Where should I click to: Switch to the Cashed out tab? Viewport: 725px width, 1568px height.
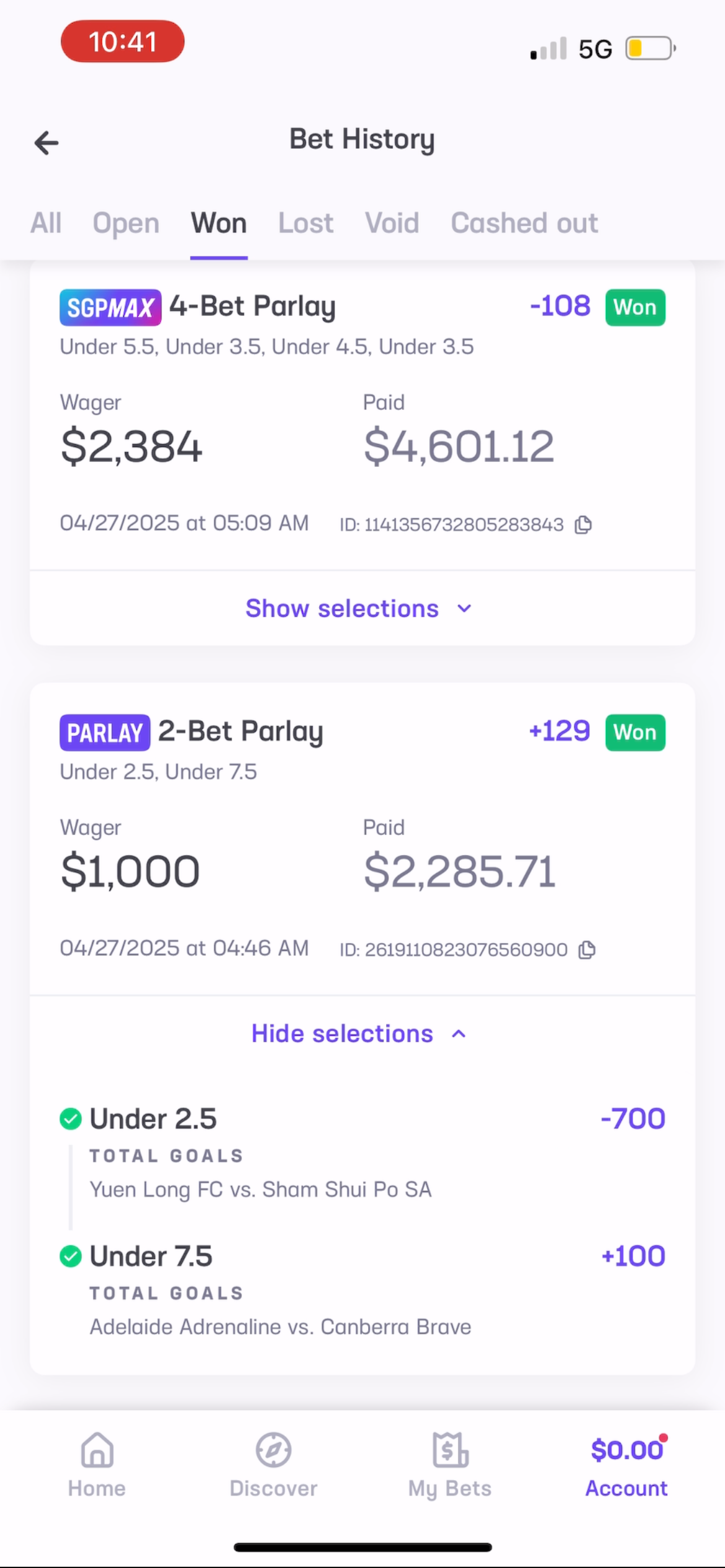point(524,223)
